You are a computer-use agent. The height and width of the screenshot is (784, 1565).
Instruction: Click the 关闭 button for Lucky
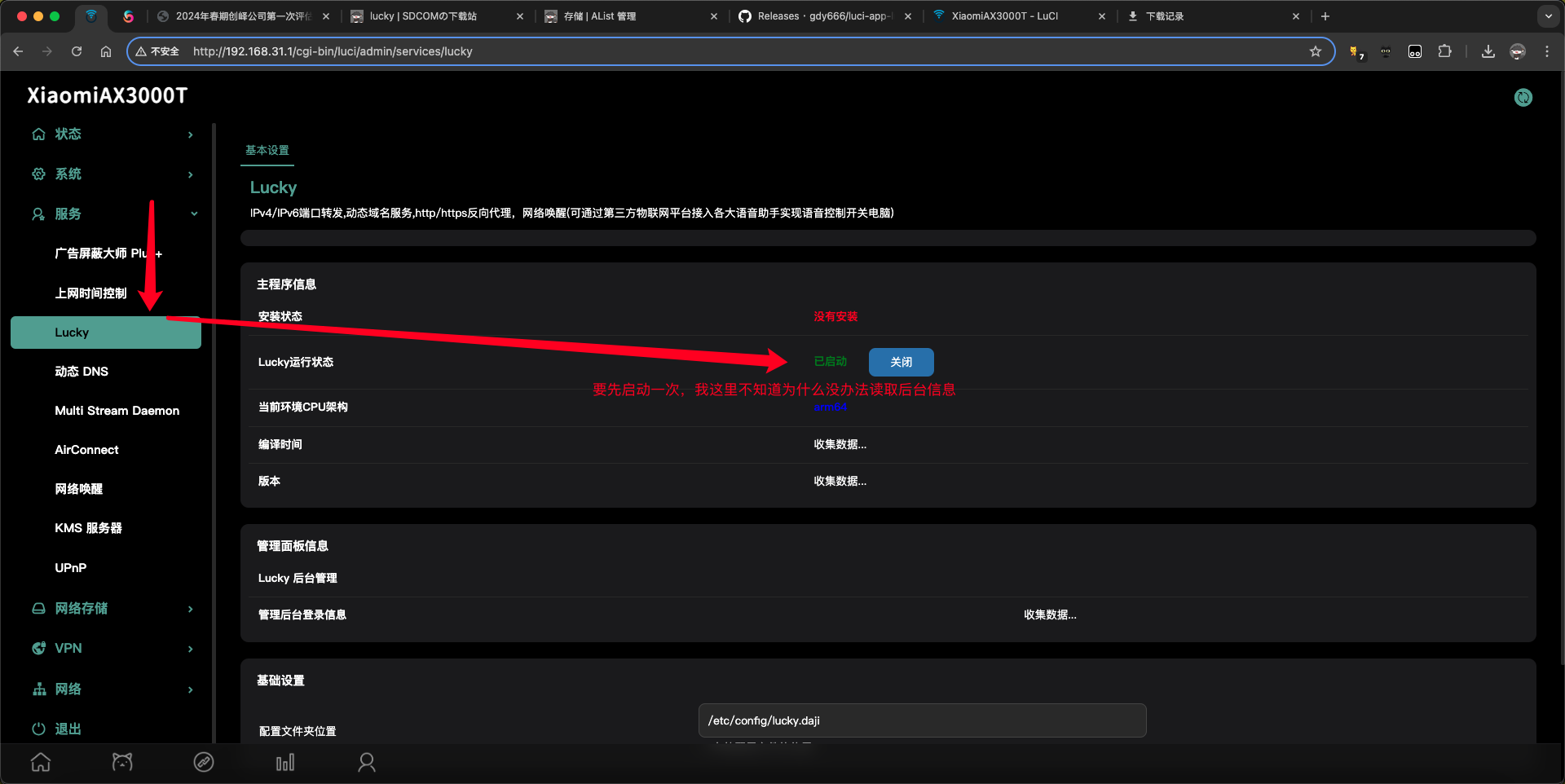point(902,362)
